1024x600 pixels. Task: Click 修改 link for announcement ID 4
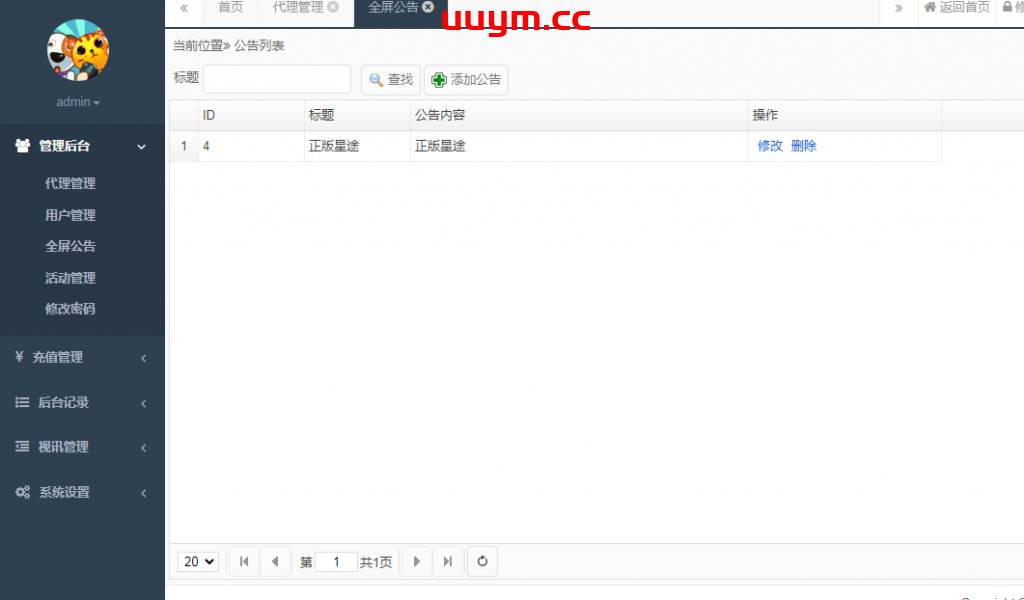tap(770, 146)
